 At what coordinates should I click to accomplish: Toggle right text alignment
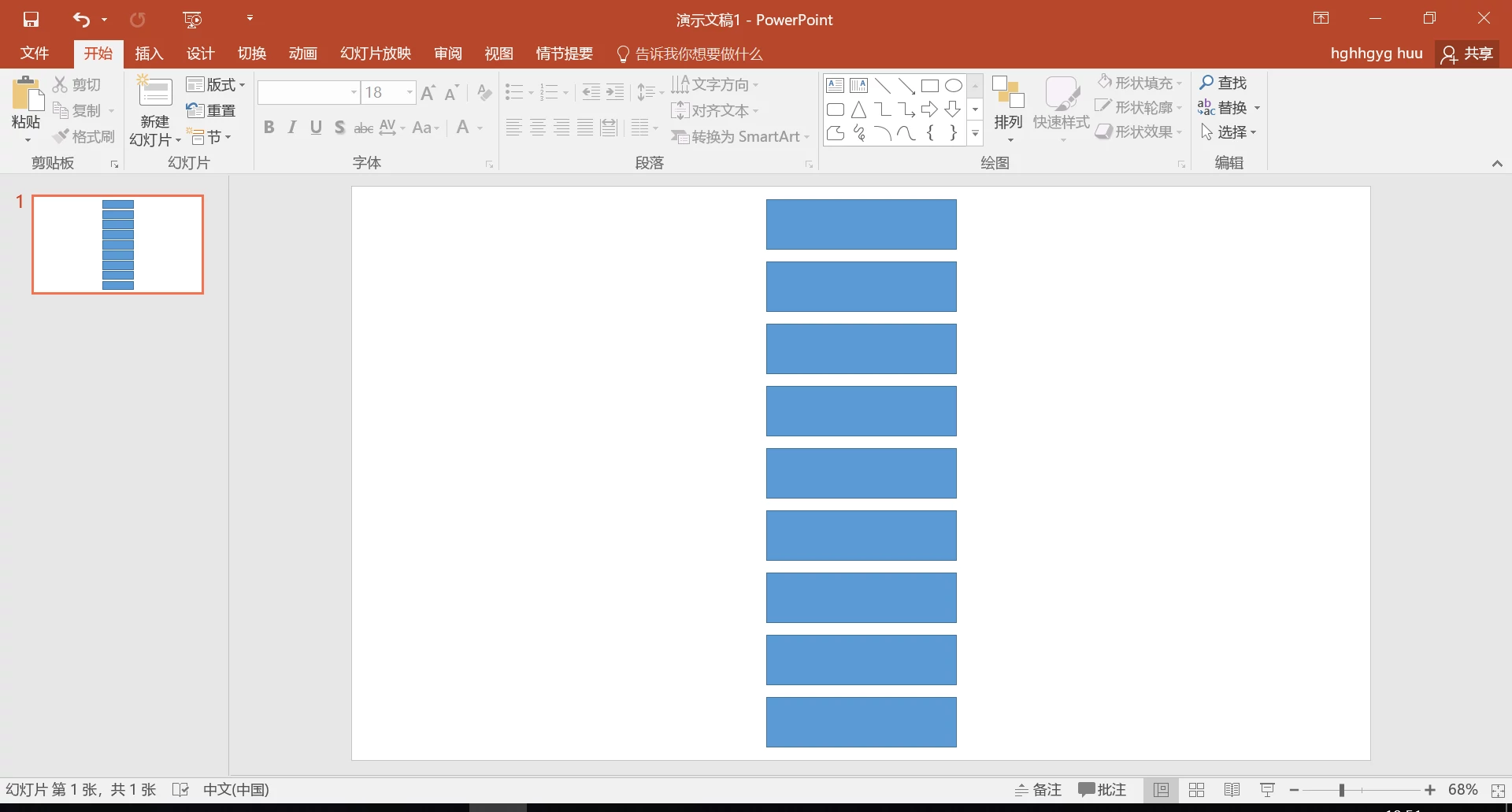pos(561,128)
